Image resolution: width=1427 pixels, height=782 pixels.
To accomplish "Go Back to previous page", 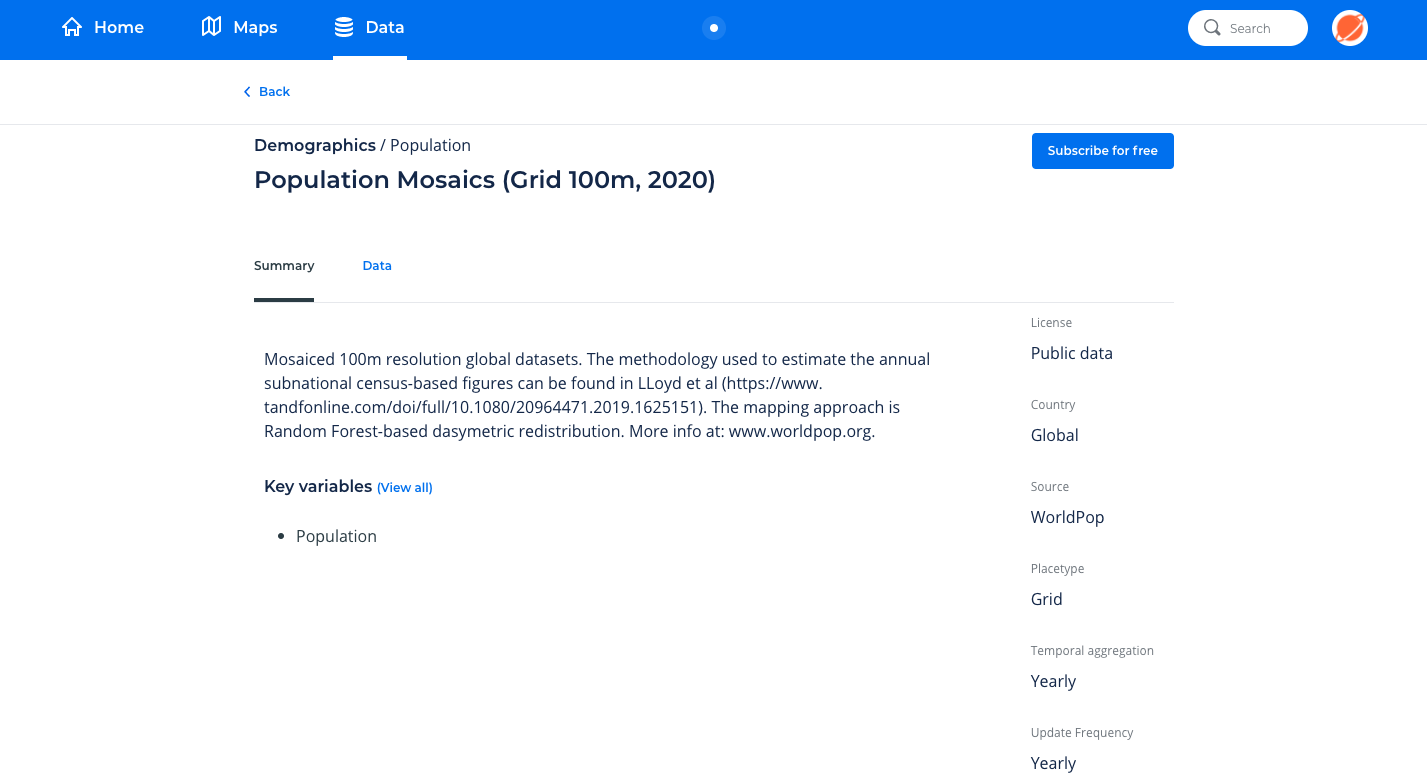I will point(267,92).
